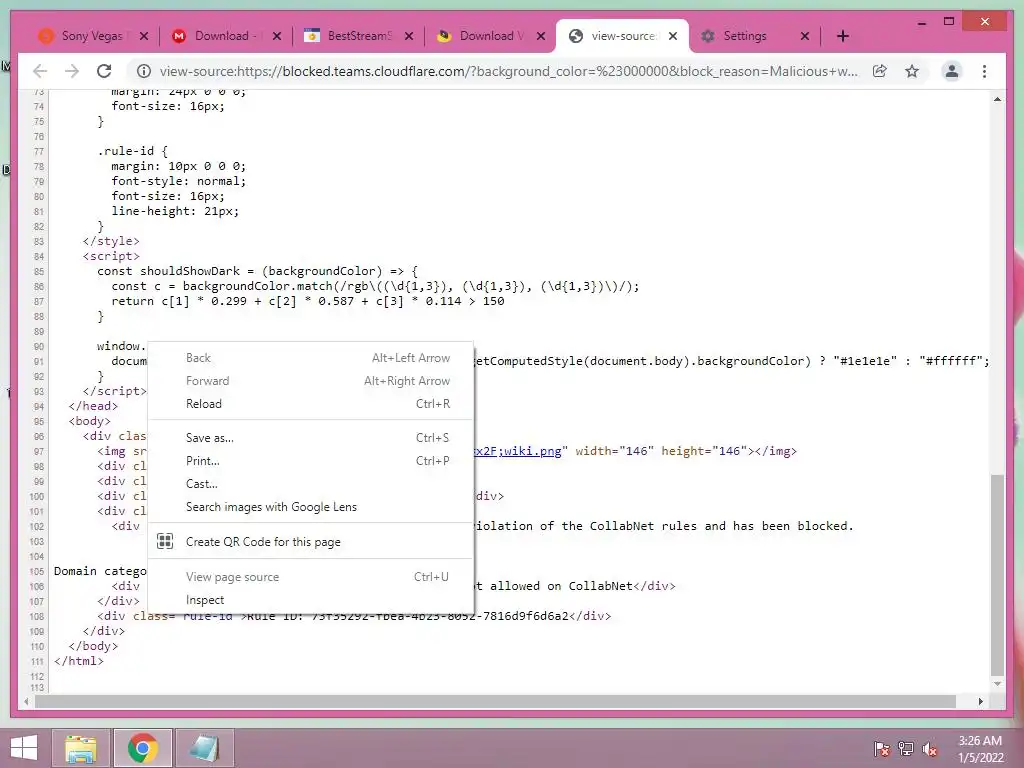Image resolution: width=1024 pixels, height=768 pixels.
Task: Click the address bar URL field
Action: pos(509,71)
